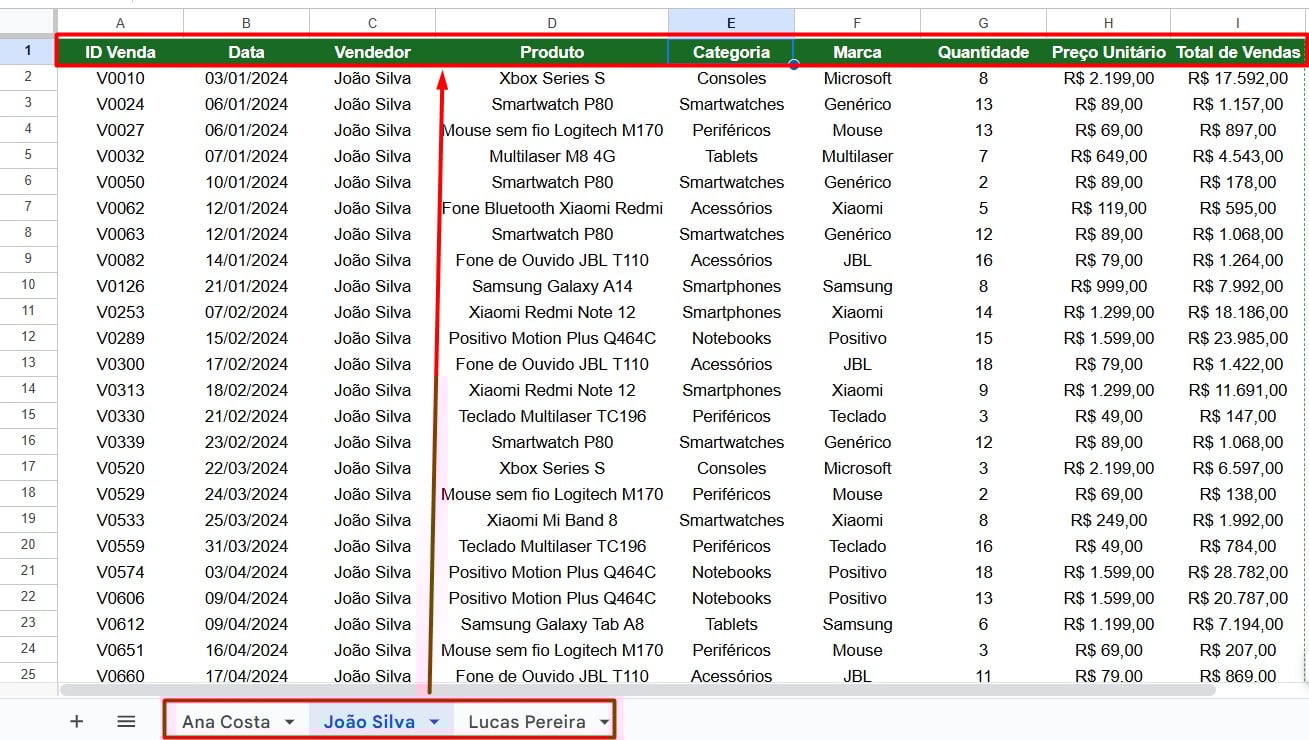Select the 'Consoles' cell in row 2

[x=731, y=78]
